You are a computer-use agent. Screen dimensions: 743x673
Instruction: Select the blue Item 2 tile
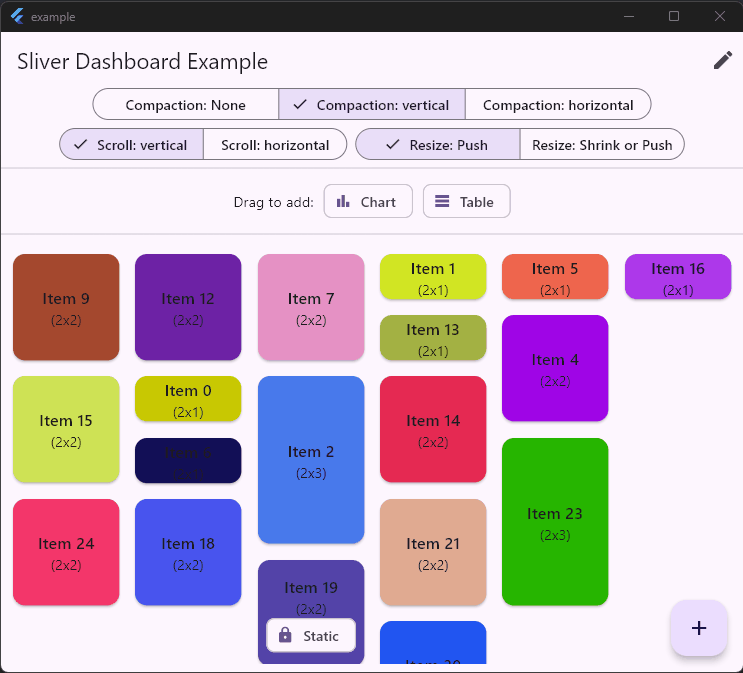click(x=311, y=460)
